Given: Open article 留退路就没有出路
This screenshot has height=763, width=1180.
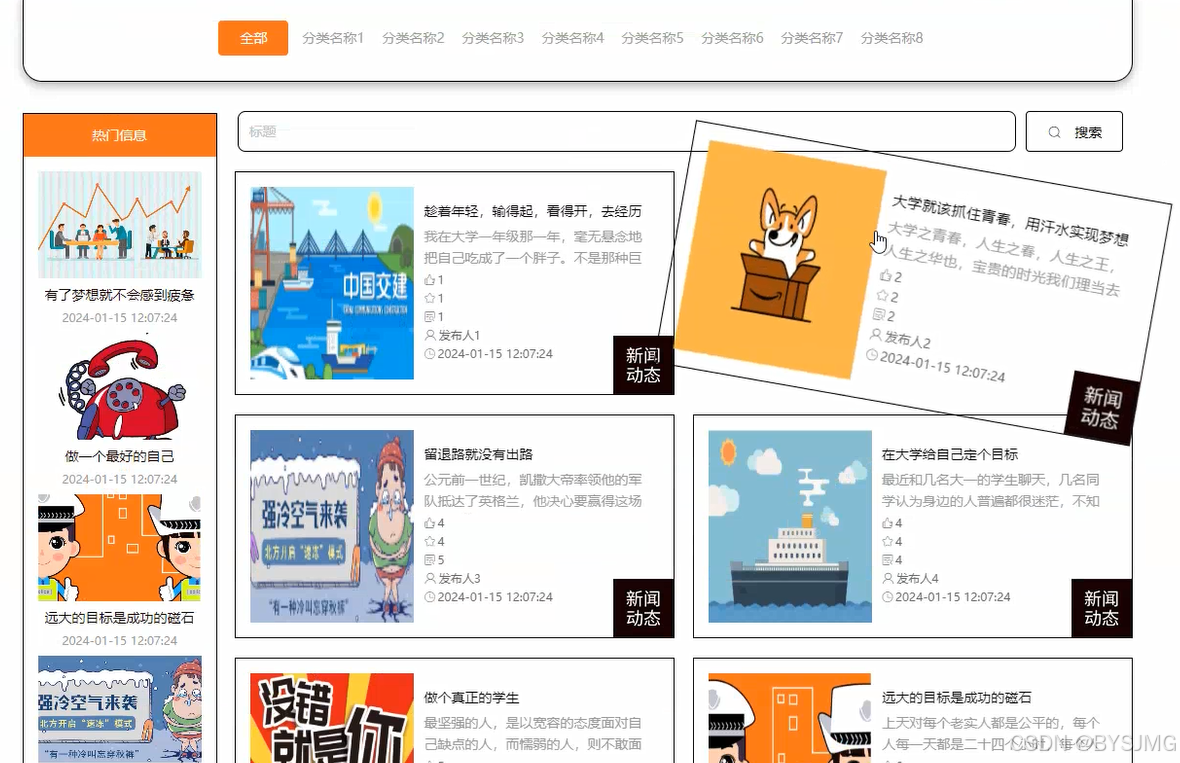Looking at the screenshot, I should (x=478, y=454).
